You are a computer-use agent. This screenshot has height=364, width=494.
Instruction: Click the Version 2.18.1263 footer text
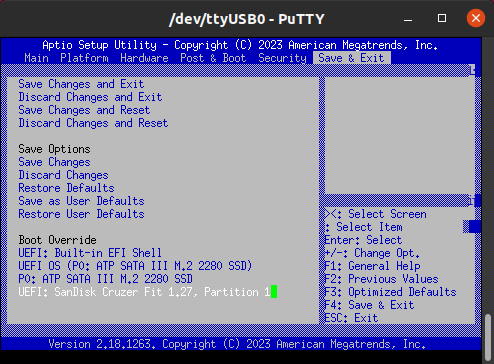[x=237, y=344]
